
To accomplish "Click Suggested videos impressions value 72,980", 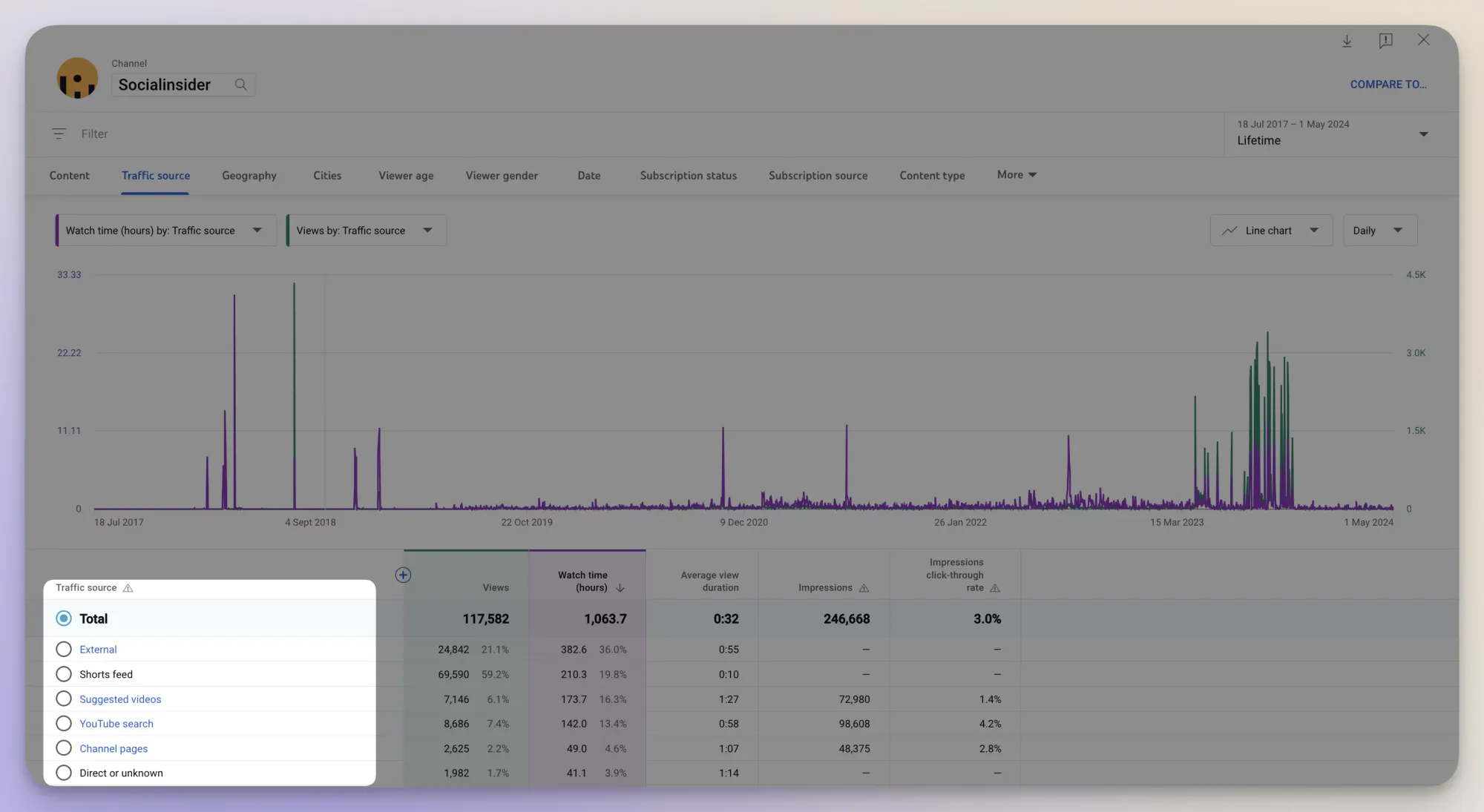I will tap(854, 699).
